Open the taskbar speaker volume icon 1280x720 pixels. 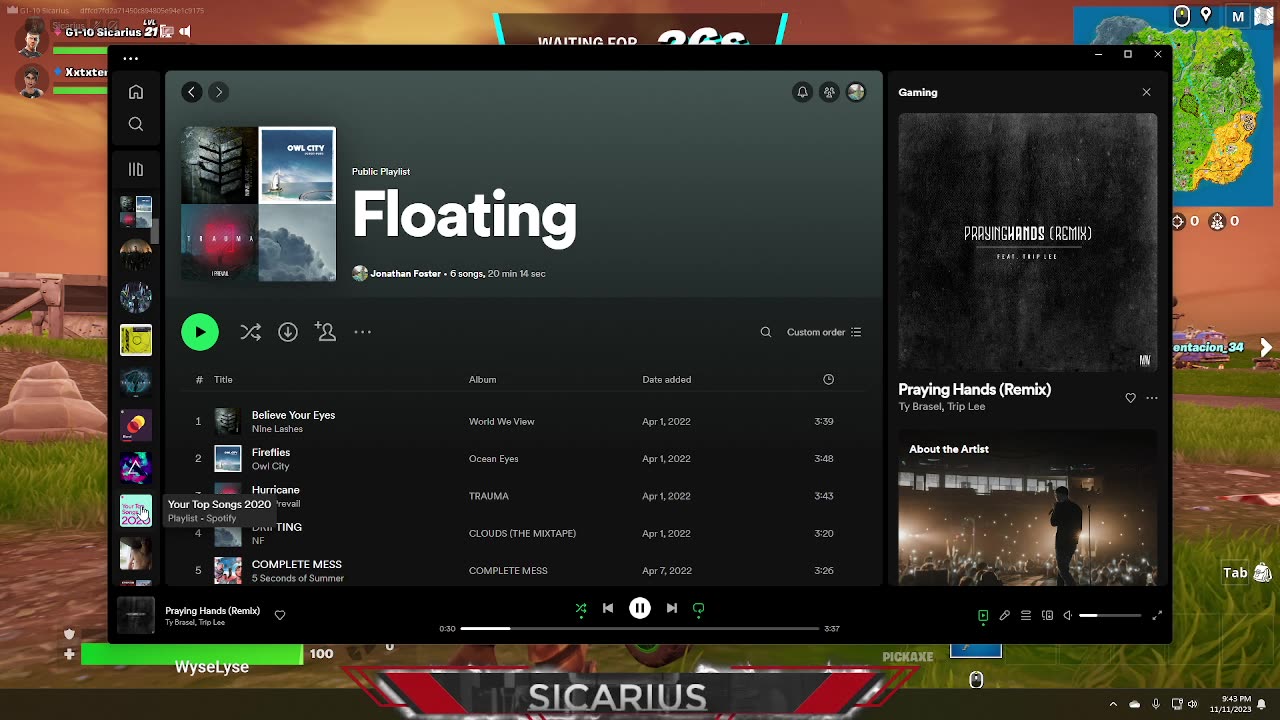(1193, 704)
